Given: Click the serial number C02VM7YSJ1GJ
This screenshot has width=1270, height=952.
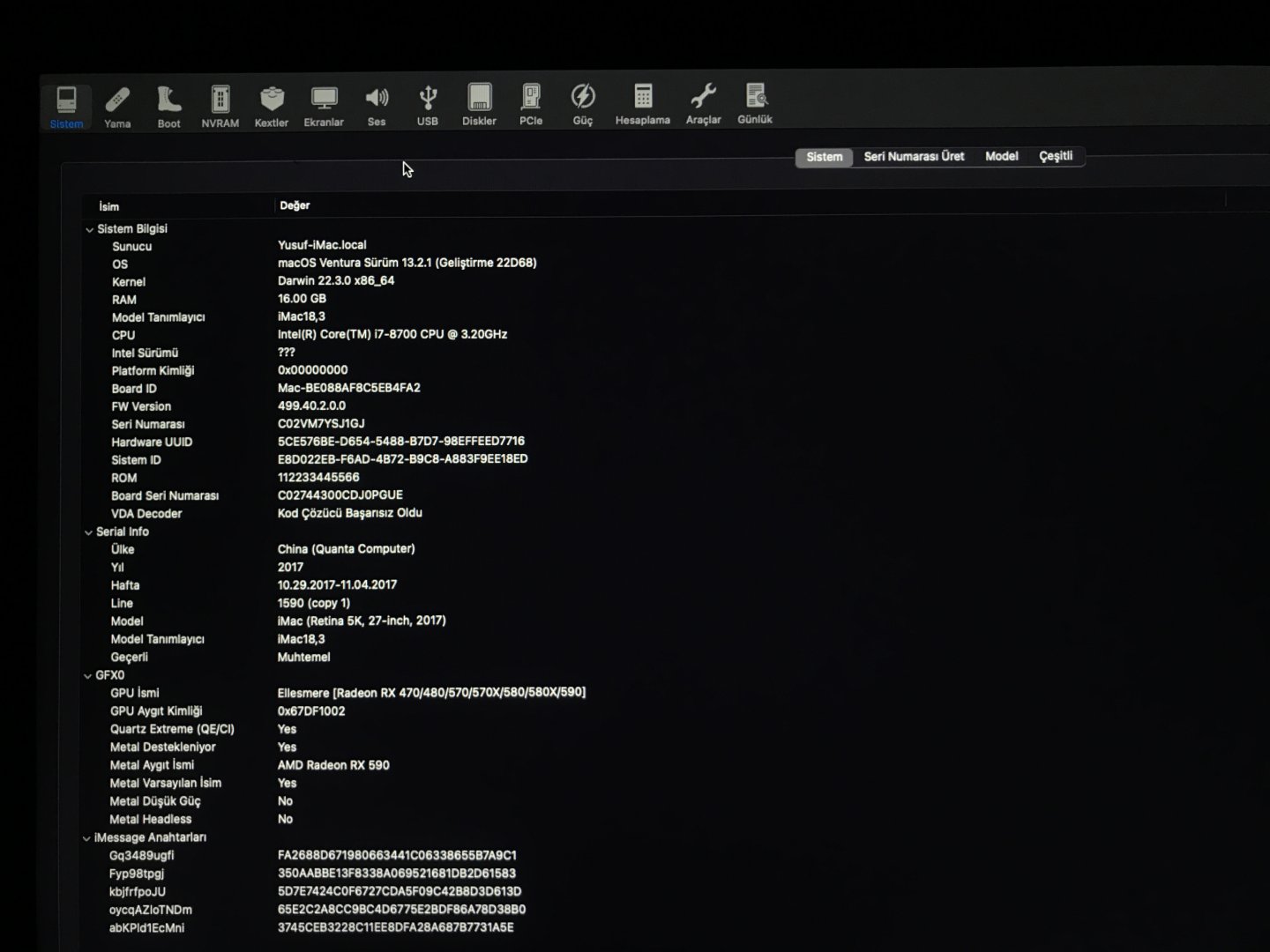Looking at the screenshot, I should tap(321, 424).
